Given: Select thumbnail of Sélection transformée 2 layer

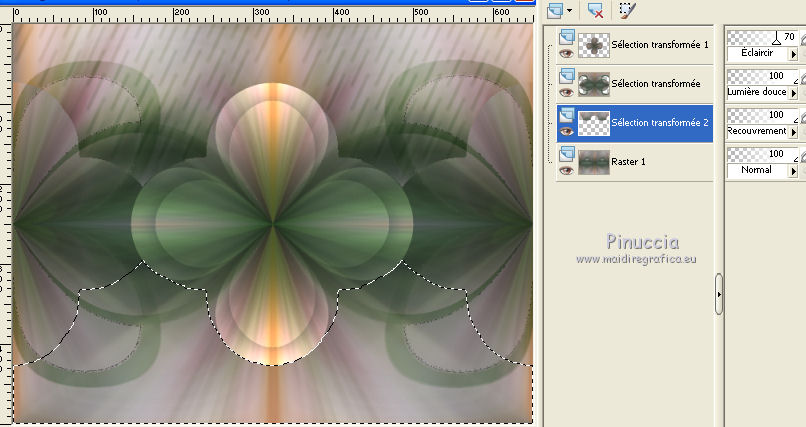Looking at the screenshot, I should (594, 123).
